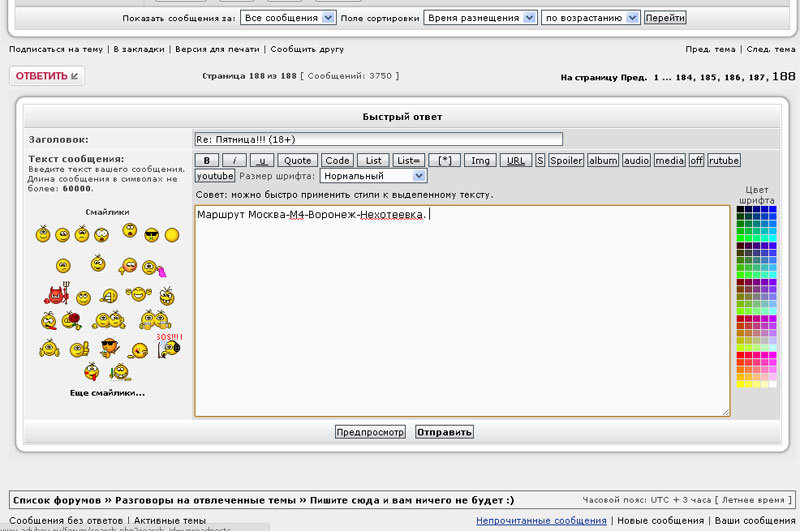Click into the Заголовок subject field

(378, 139)
